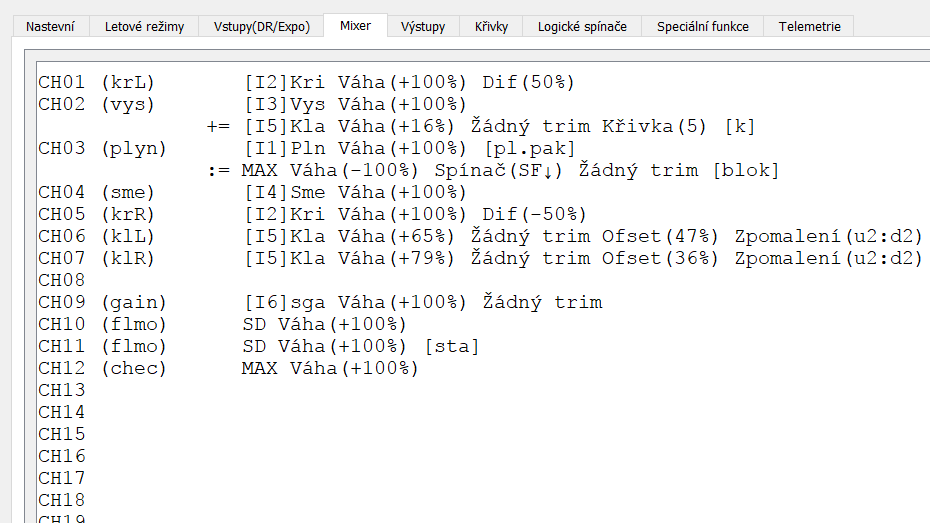Screen dimensions: 930x523
Task: Open the Vstupy(DR/Expo) tab
Action: coord(262,27)
